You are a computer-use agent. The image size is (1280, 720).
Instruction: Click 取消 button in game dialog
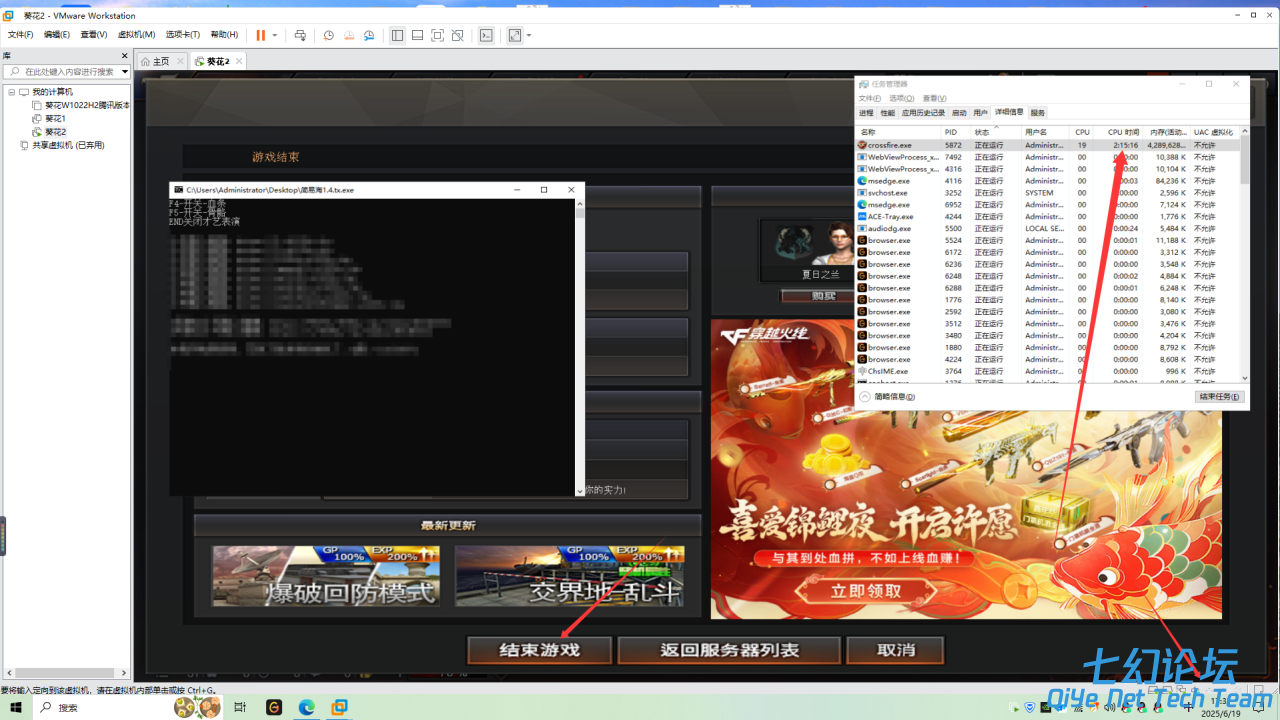click(895, 650)
